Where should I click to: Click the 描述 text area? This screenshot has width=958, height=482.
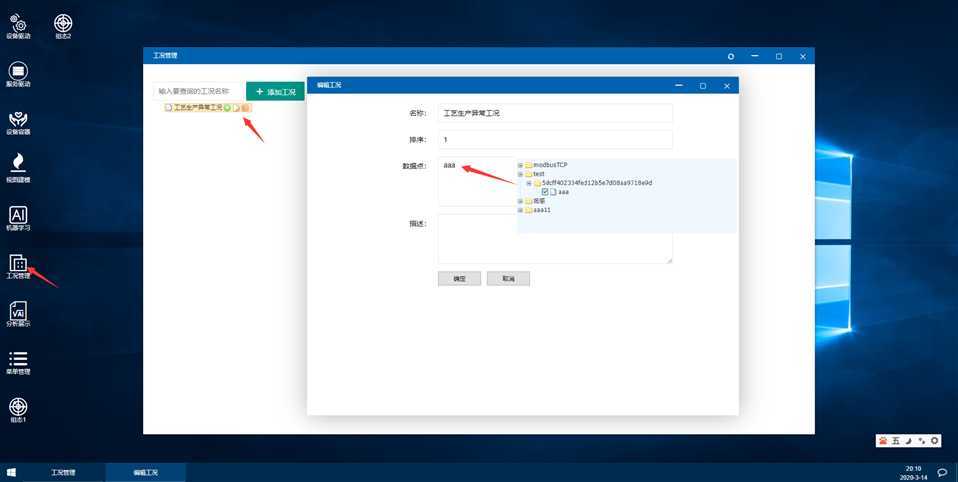pyautogui.click(x=555, y=239)
